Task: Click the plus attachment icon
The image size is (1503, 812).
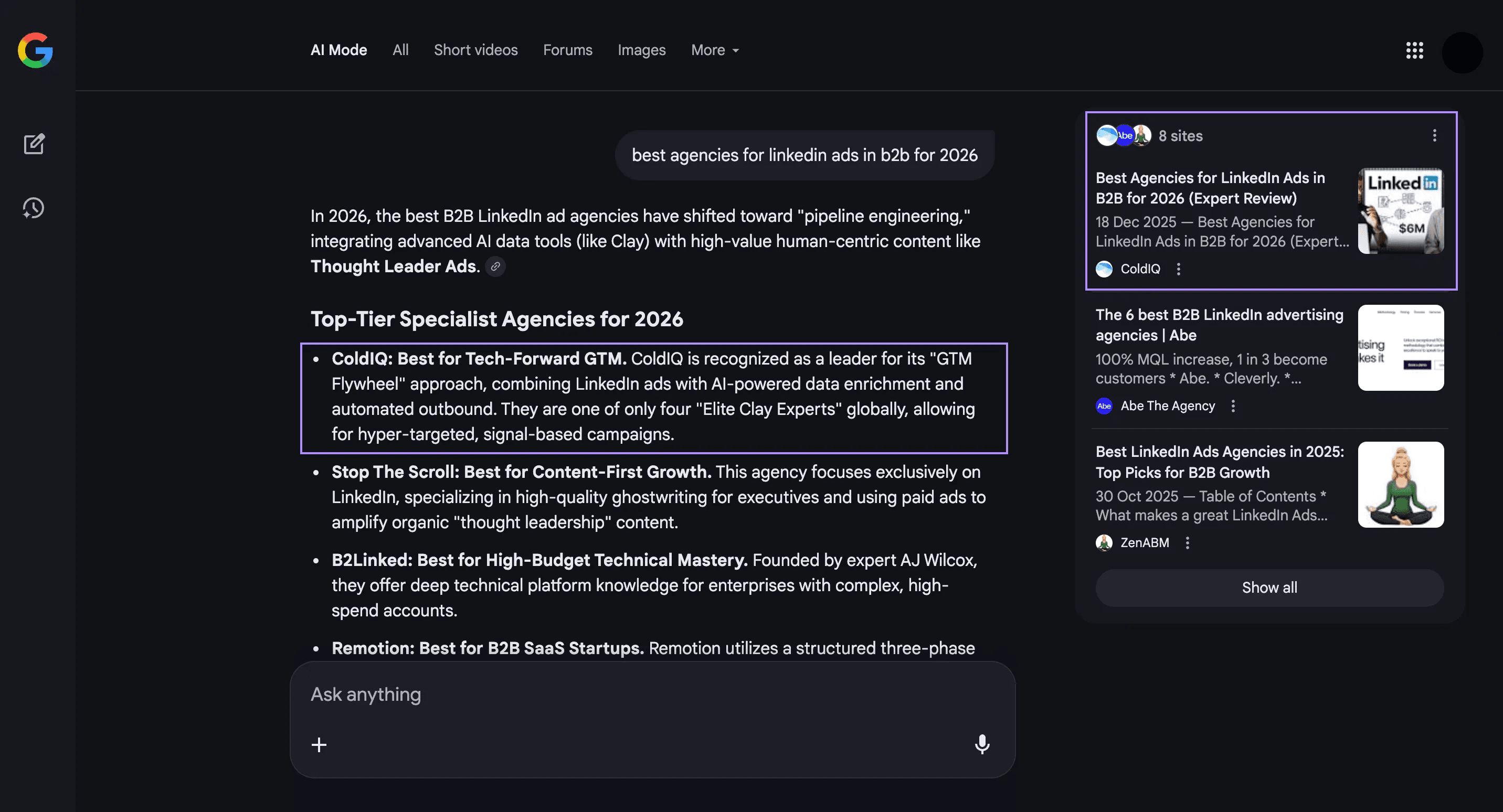Action: [319, 744]
